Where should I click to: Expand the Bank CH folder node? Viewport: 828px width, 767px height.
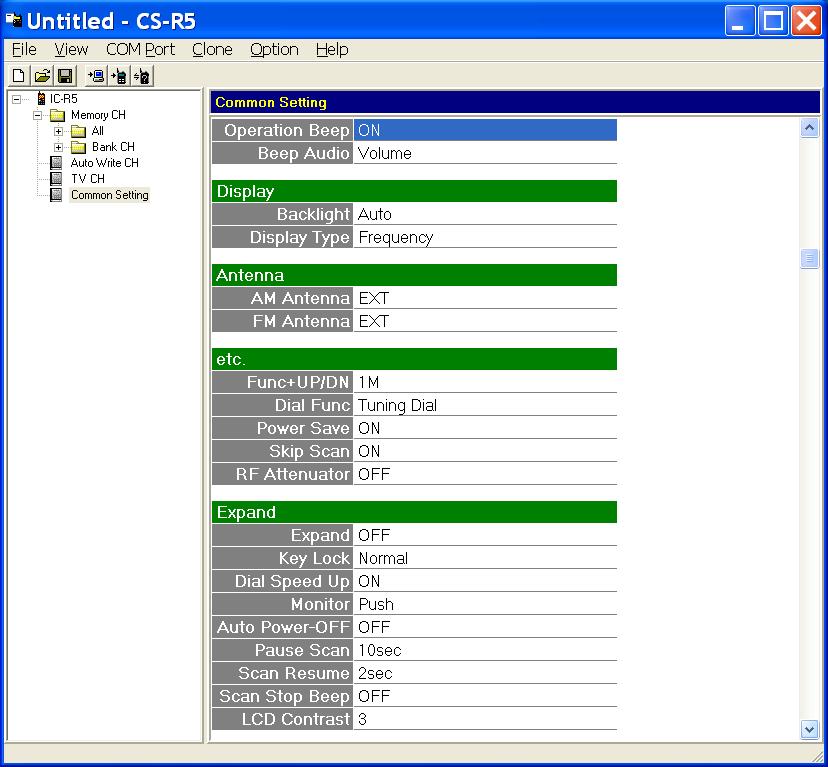click(59, 147)
